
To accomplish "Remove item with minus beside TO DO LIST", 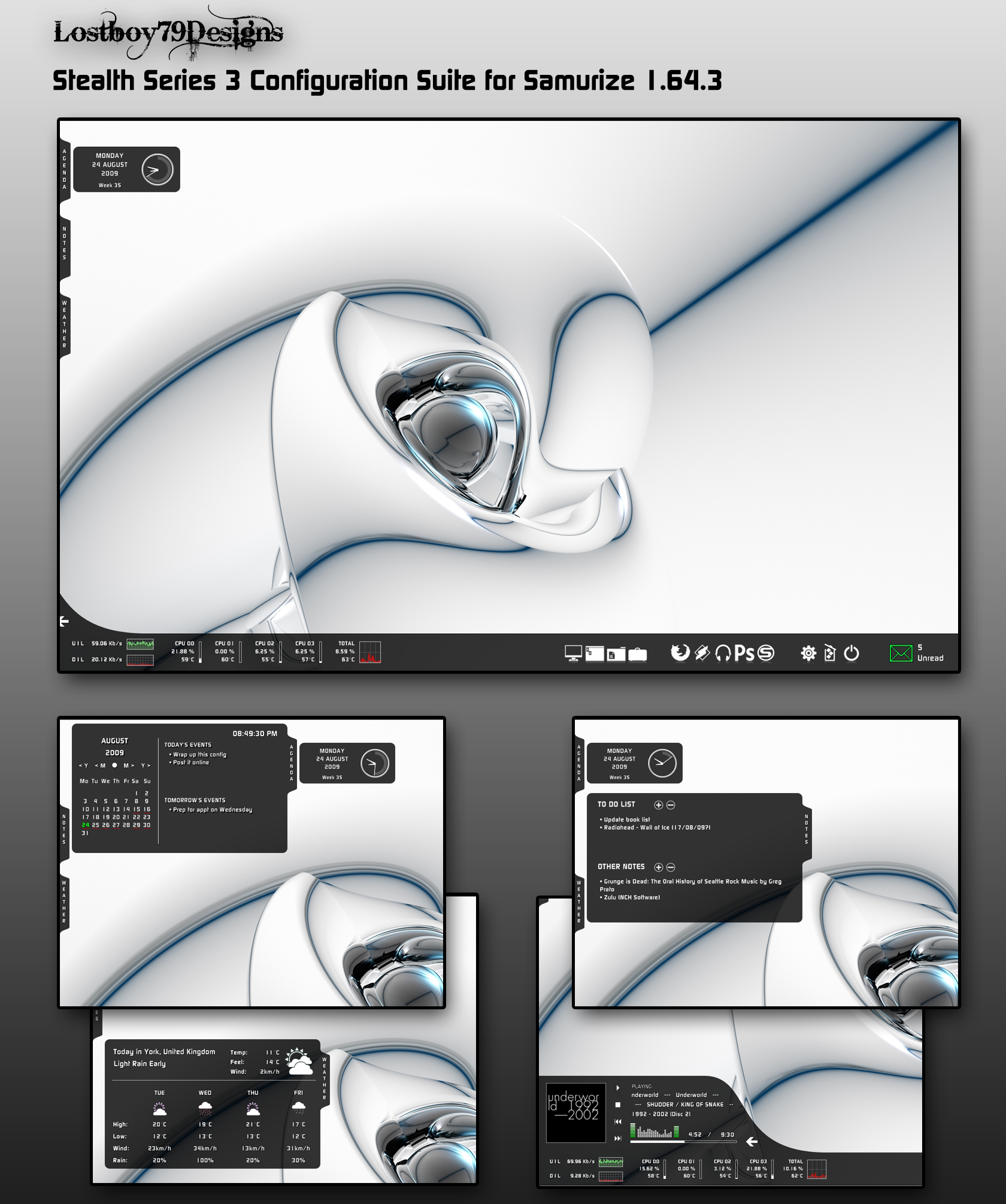I will 671,805.
